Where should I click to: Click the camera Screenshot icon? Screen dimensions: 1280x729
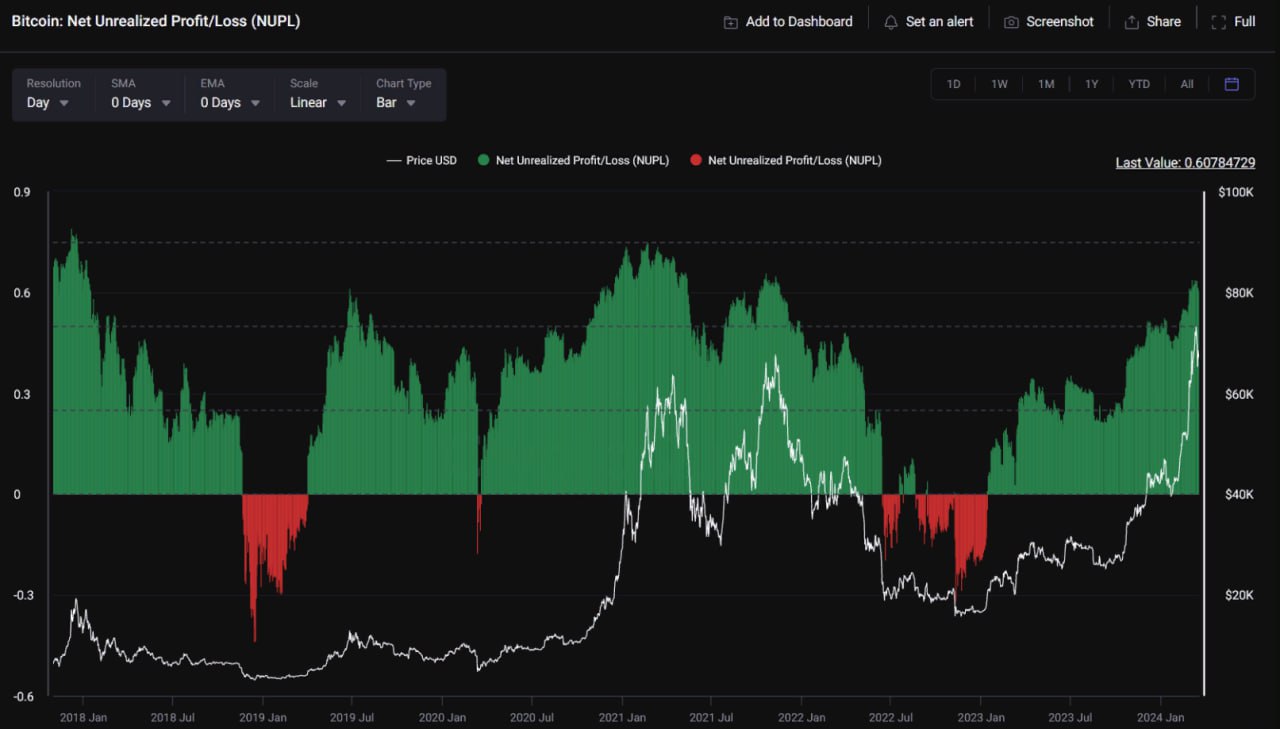(1011, 22)
